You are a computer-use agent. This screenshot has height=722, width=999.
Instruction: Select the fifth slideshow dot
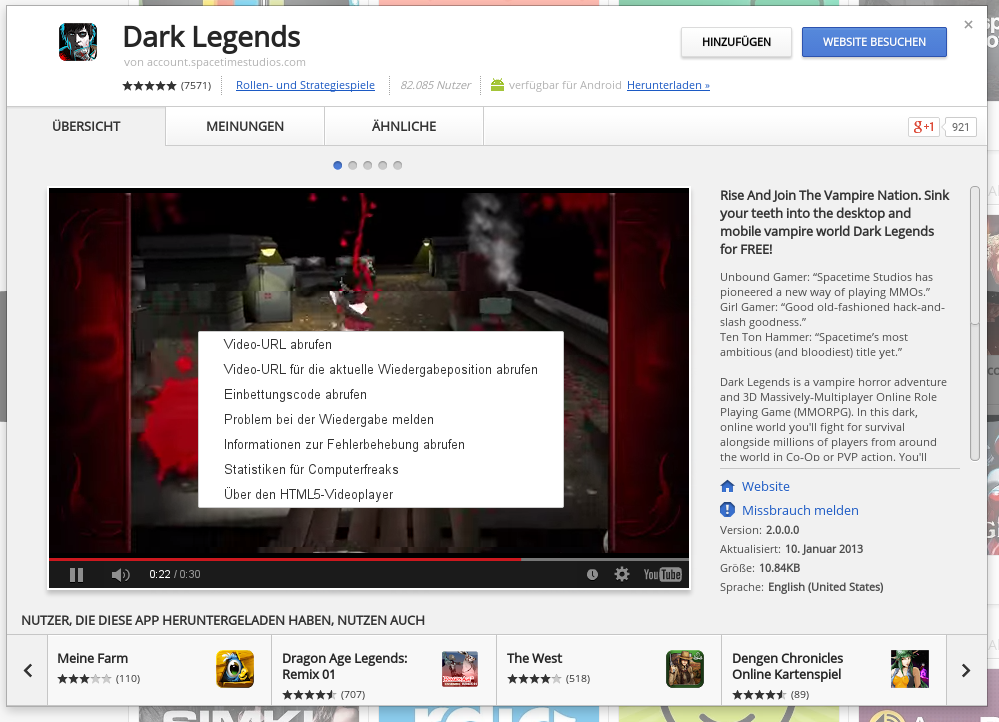coord(398,166)
